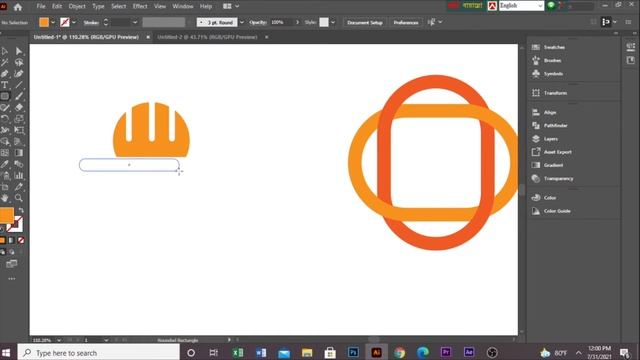This screenshot has width=640, height=360.
Task: Open the Swatches panel
Action: [x=554, y=47]
